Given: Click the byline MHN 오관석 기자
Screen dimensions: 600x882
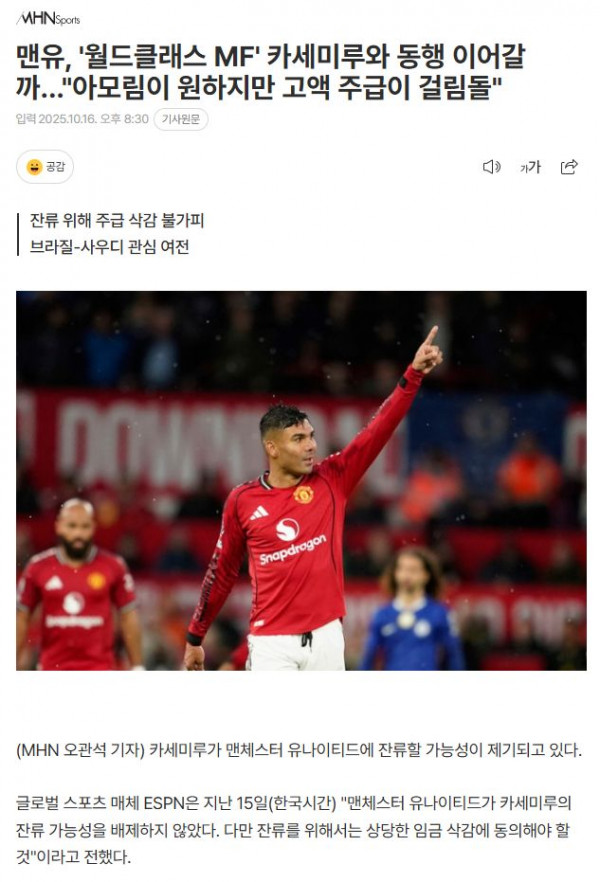Looking at the screenshot, I should coord(81,750).
